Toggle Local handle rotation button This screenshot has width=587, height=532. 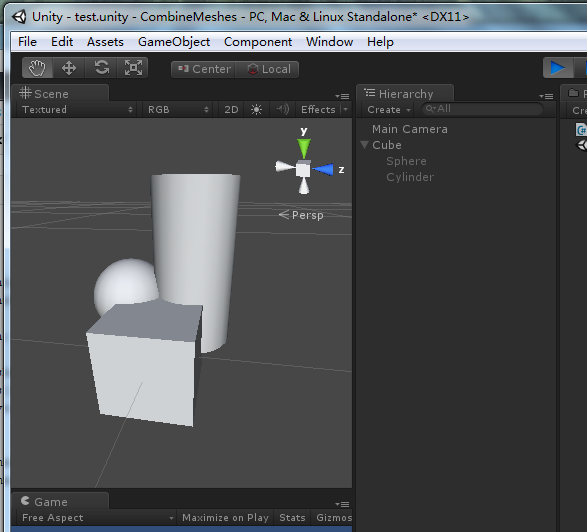[267, 69]
